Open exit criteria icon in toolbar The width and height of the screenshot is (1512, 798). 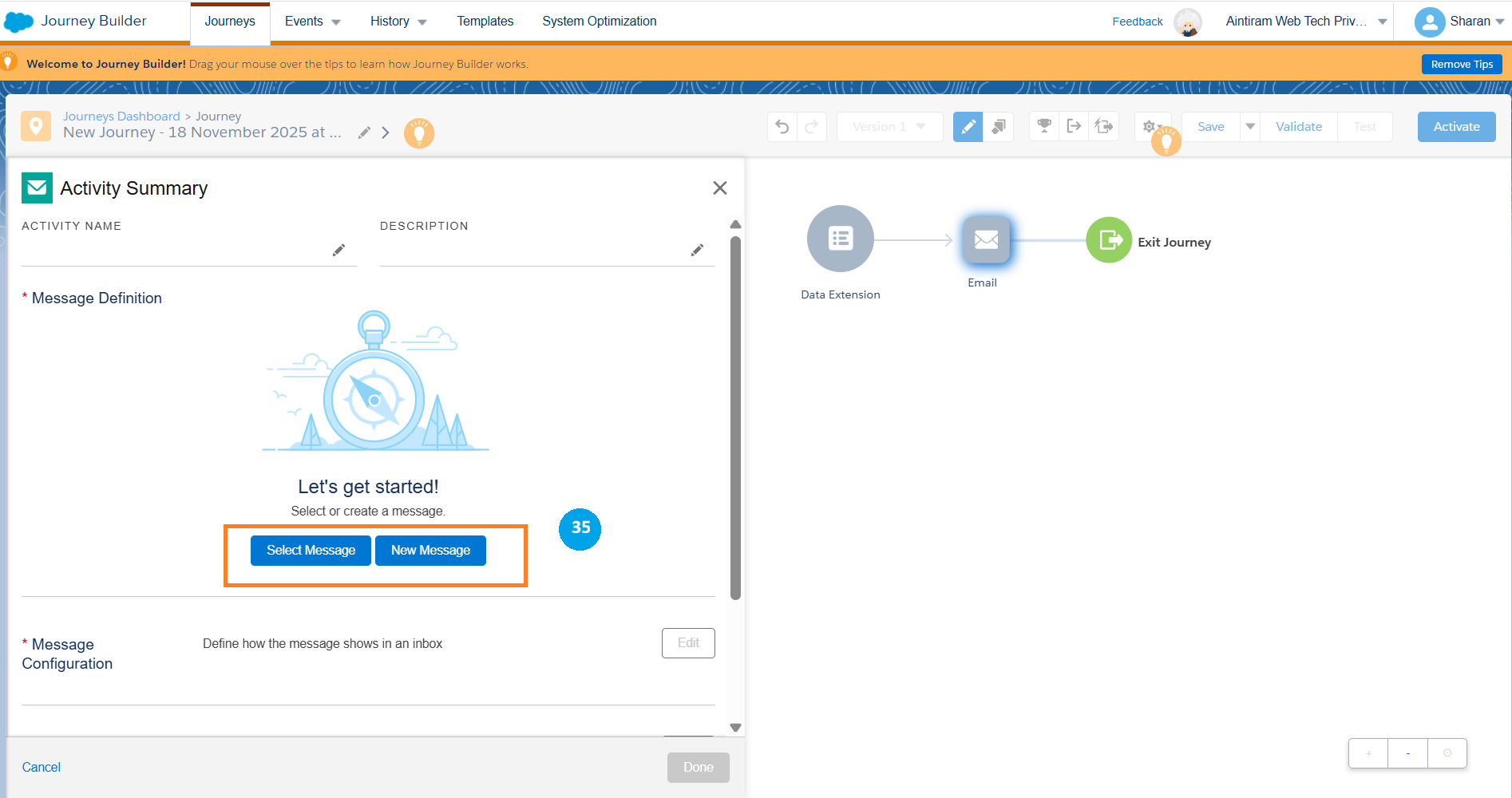(x=1074, y=126)
